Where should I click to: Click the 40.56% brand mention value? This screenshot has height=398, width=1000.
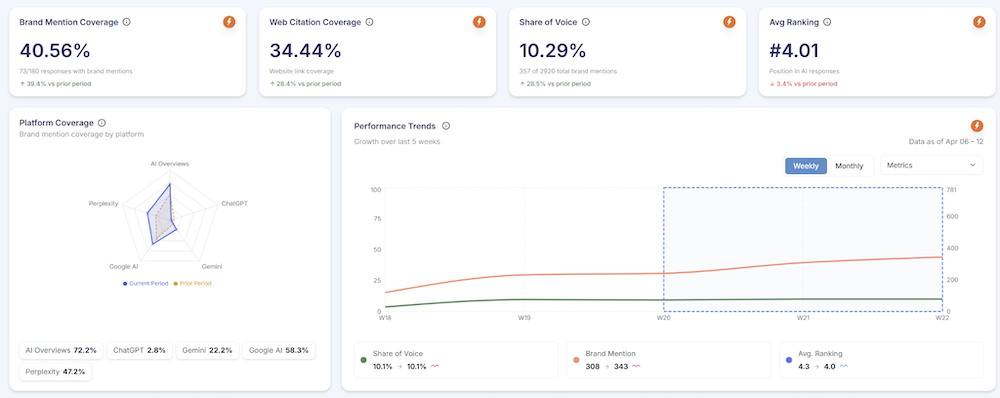pos(55,50)
